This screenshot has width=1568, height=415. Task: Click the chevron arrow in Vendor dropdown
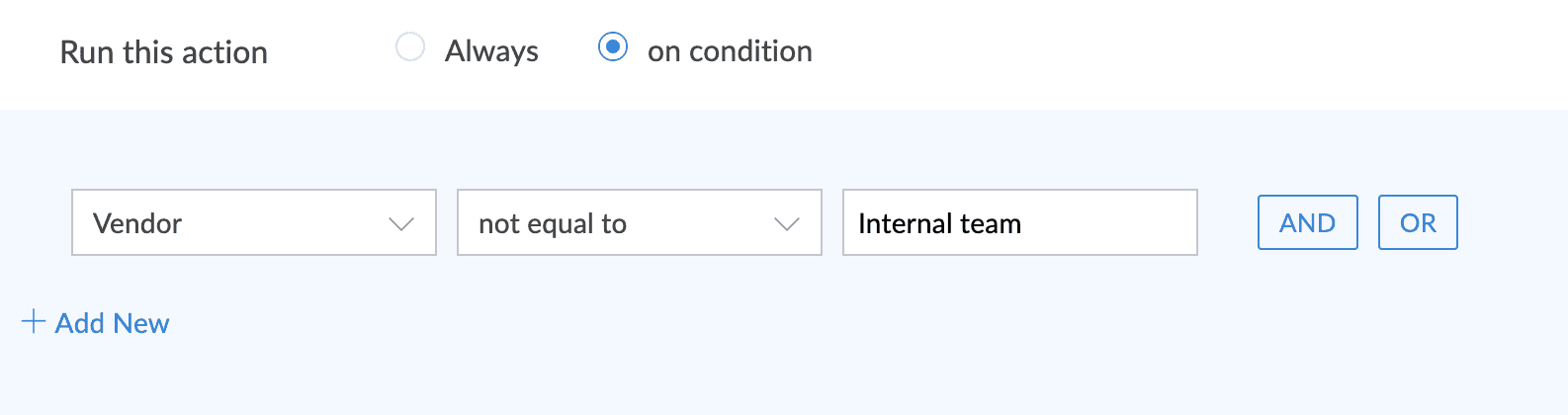400,224
